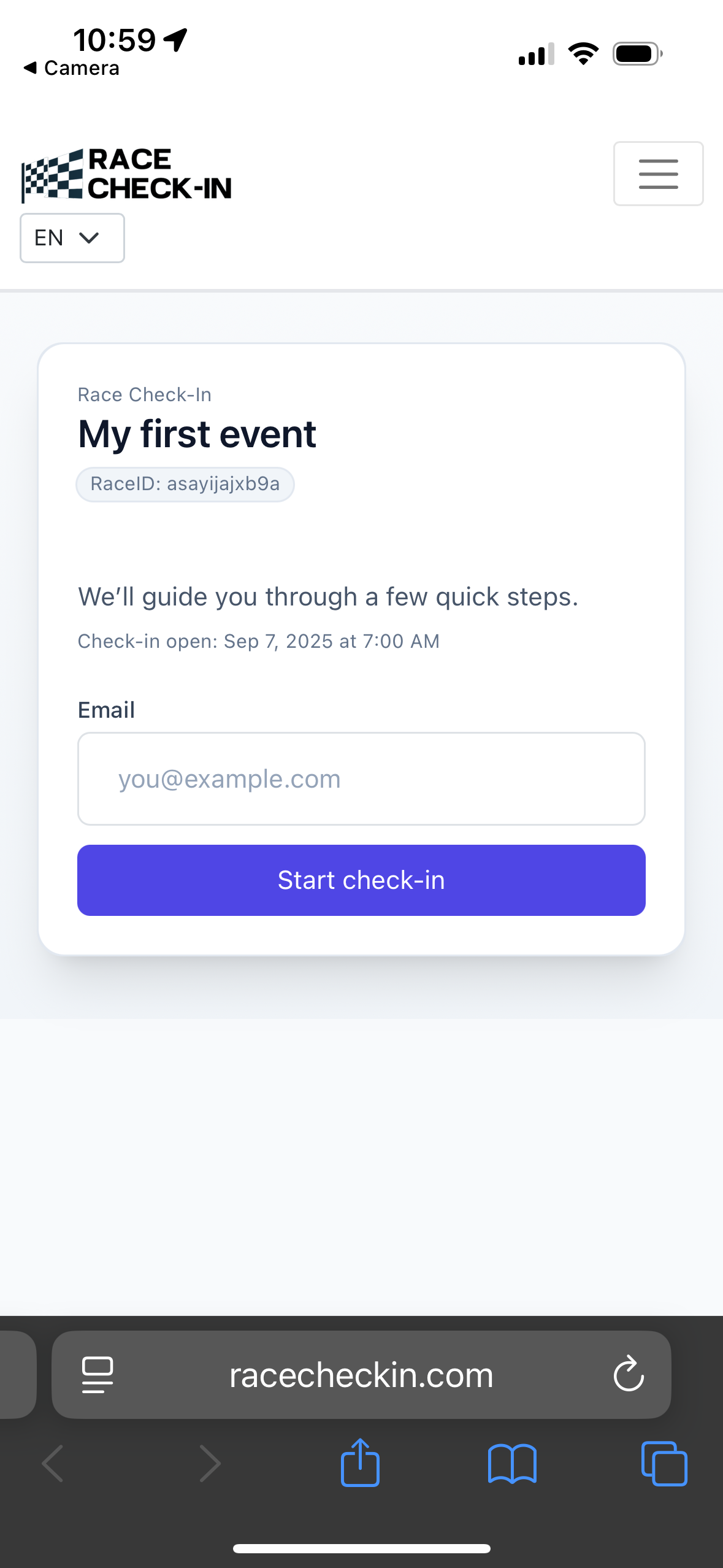Go back with Safari back arrow

tap(53, 1464)
